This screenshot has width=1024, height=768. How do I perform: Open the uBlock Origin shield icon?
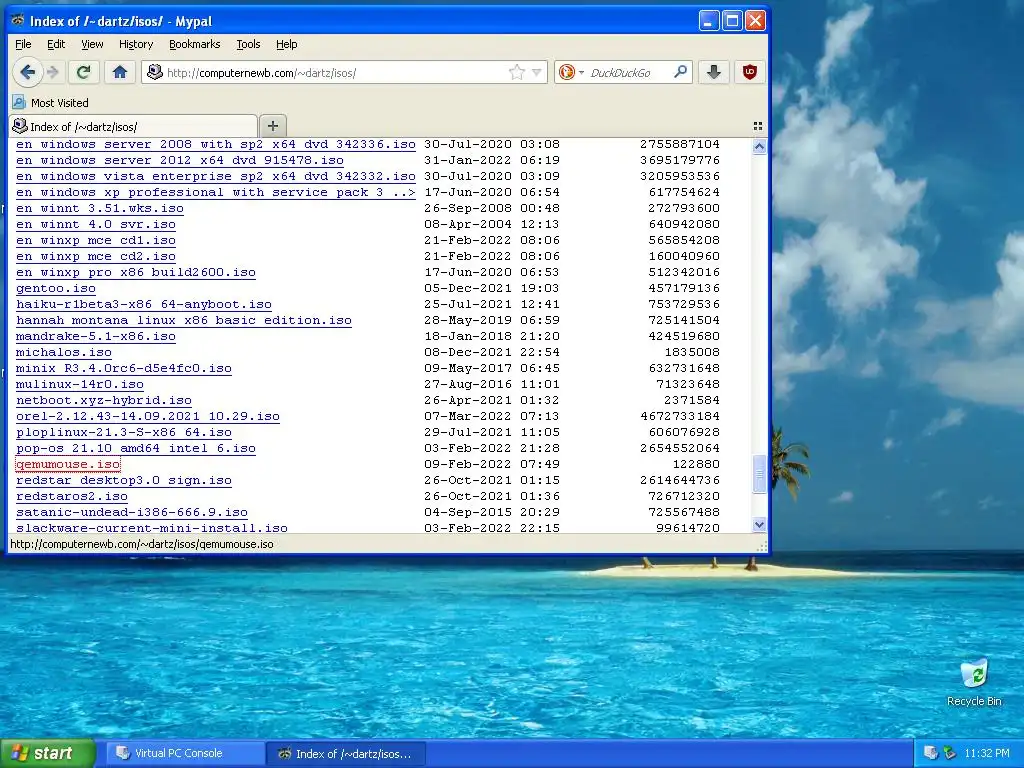point(750,72)
